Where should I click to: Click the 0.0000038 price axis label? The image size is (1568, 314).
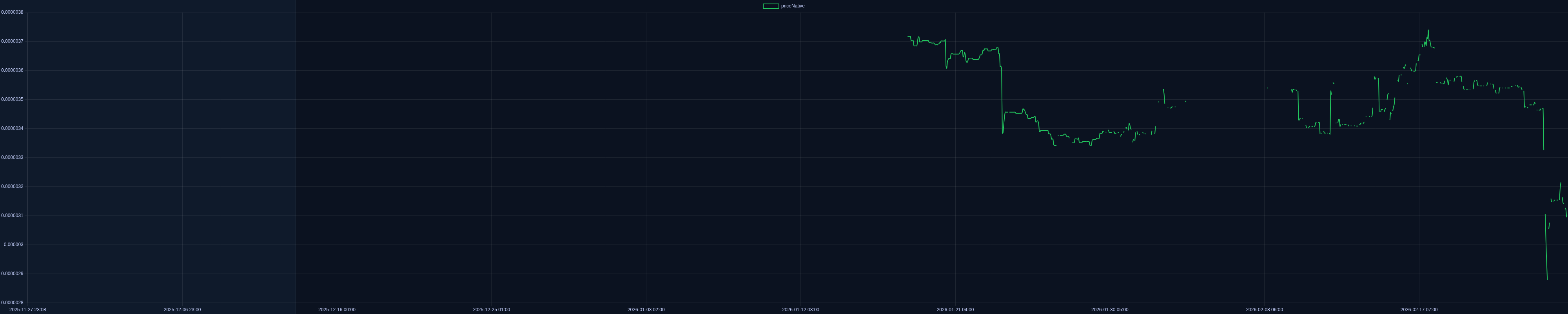12,12
